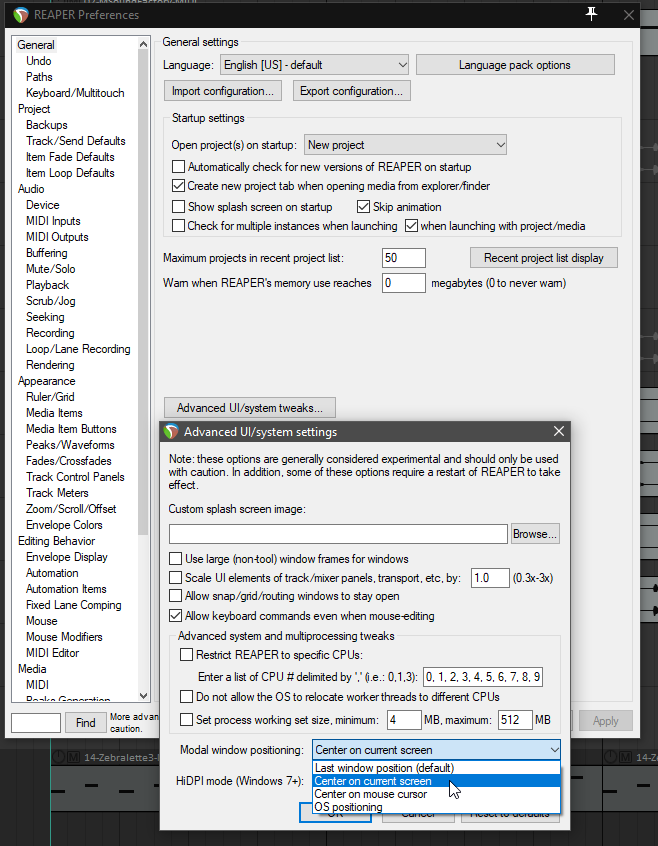The image size is (658, 846).
Task: Click Import configuration... button
Action: tap(223, 91)
